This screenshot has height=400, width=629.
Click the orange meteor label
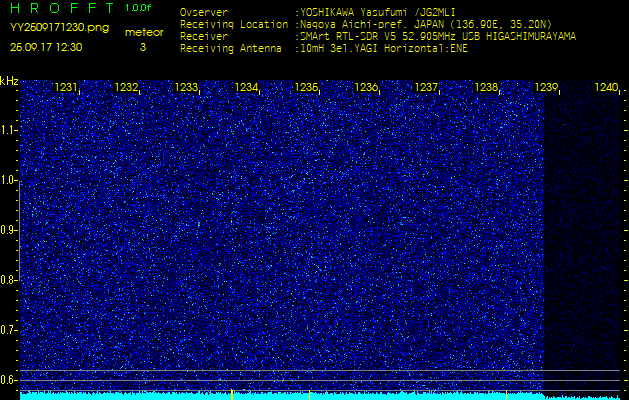point(144,32)
